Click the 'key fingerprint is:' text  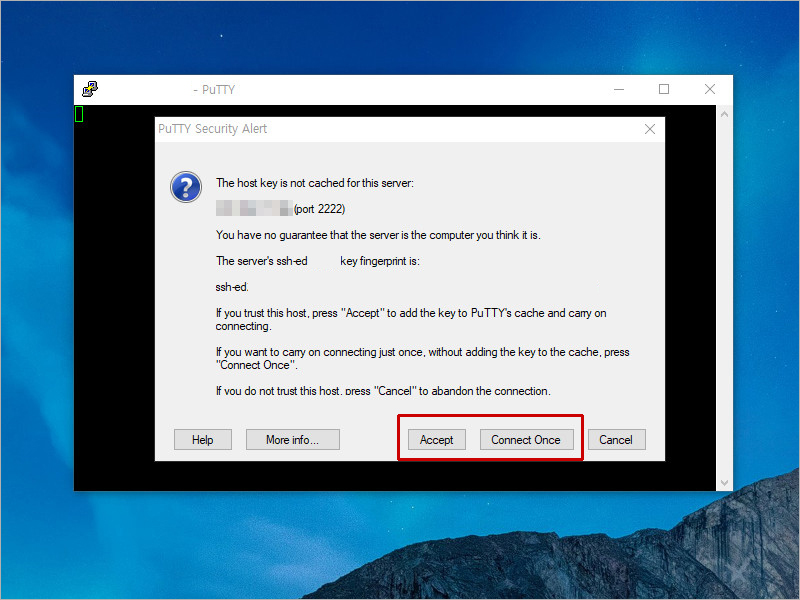[380, 261]
